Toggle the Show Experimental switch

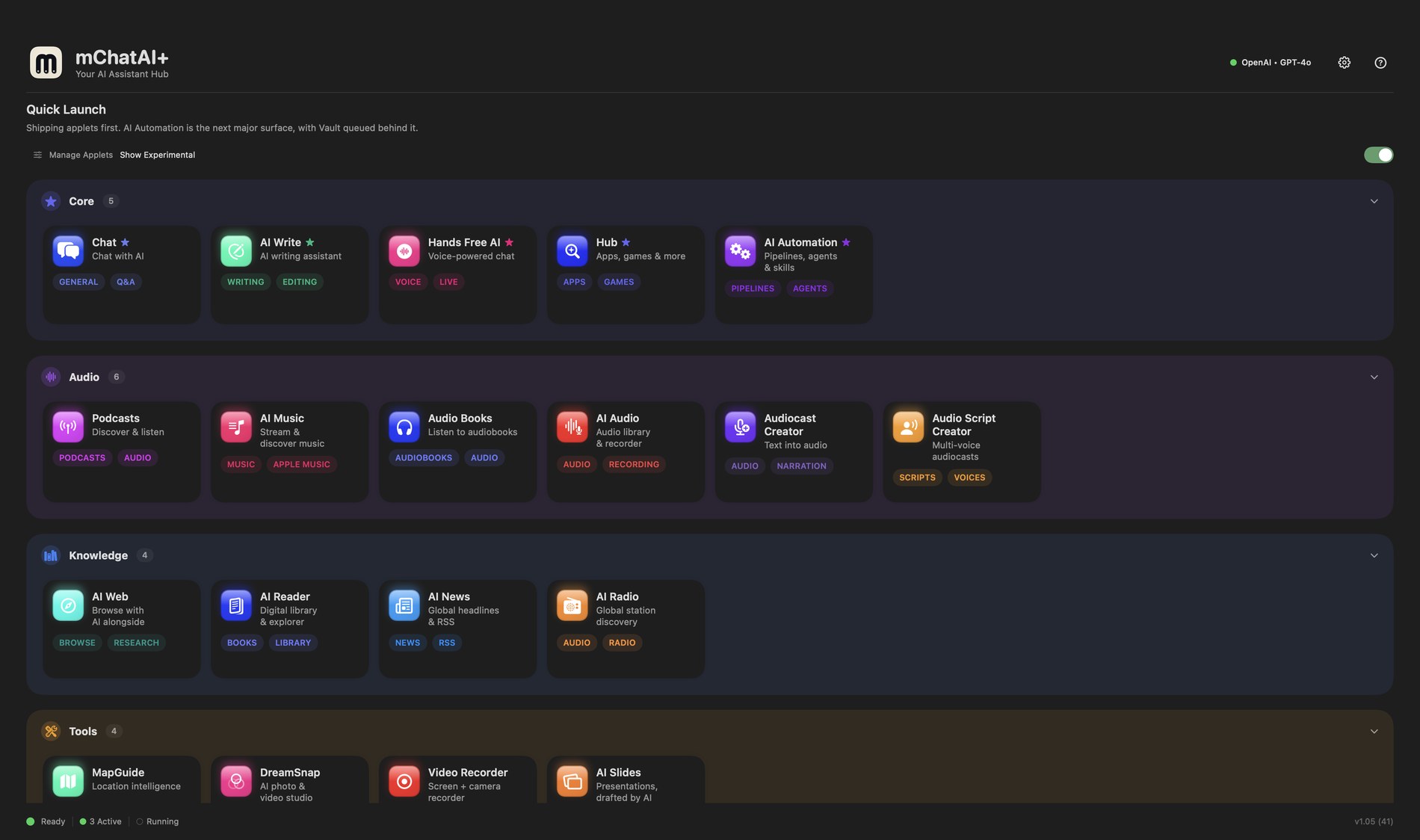coord(1378,155)
